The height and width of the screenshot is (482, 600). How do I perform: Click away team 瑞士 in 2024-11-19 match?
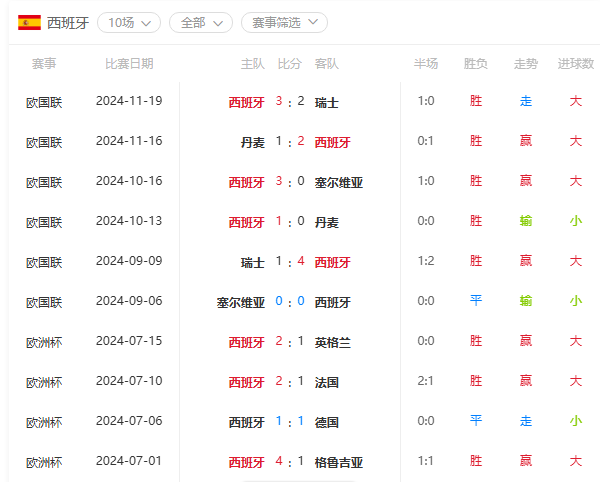pos(326,103)
